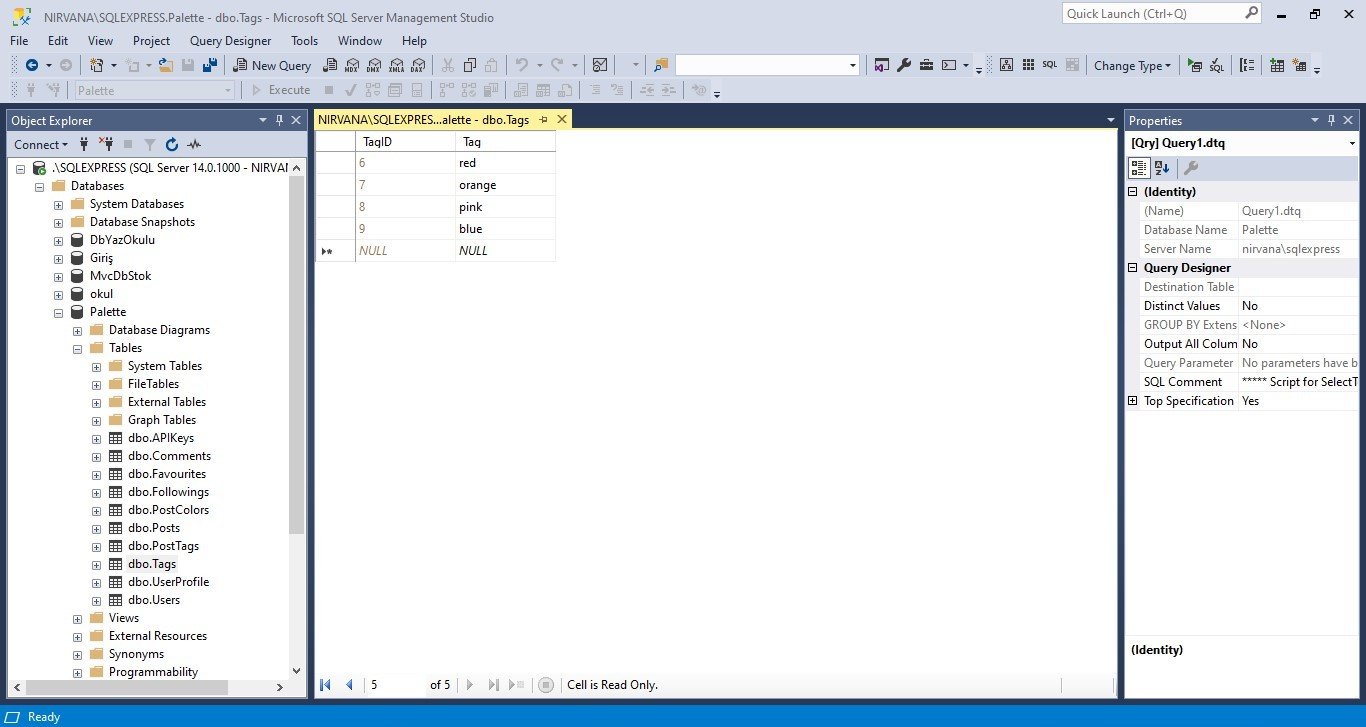The image size is (1366, 727).
Task: Open the search combo box dropdown in toolbar
Action: pos(853,65)
